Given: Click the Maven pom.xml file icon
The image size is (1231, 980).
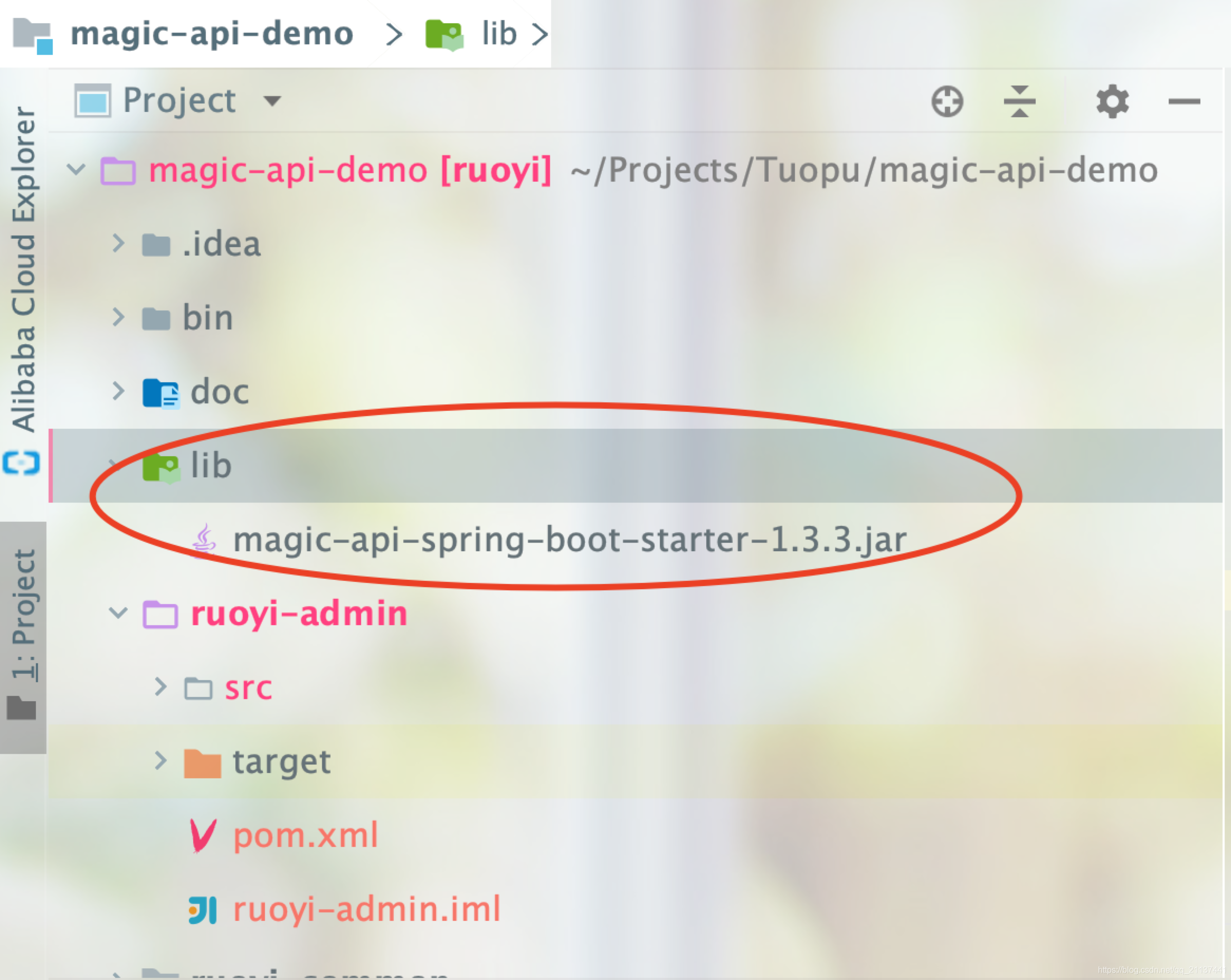Looking at the screenshot, I should 203,835.
